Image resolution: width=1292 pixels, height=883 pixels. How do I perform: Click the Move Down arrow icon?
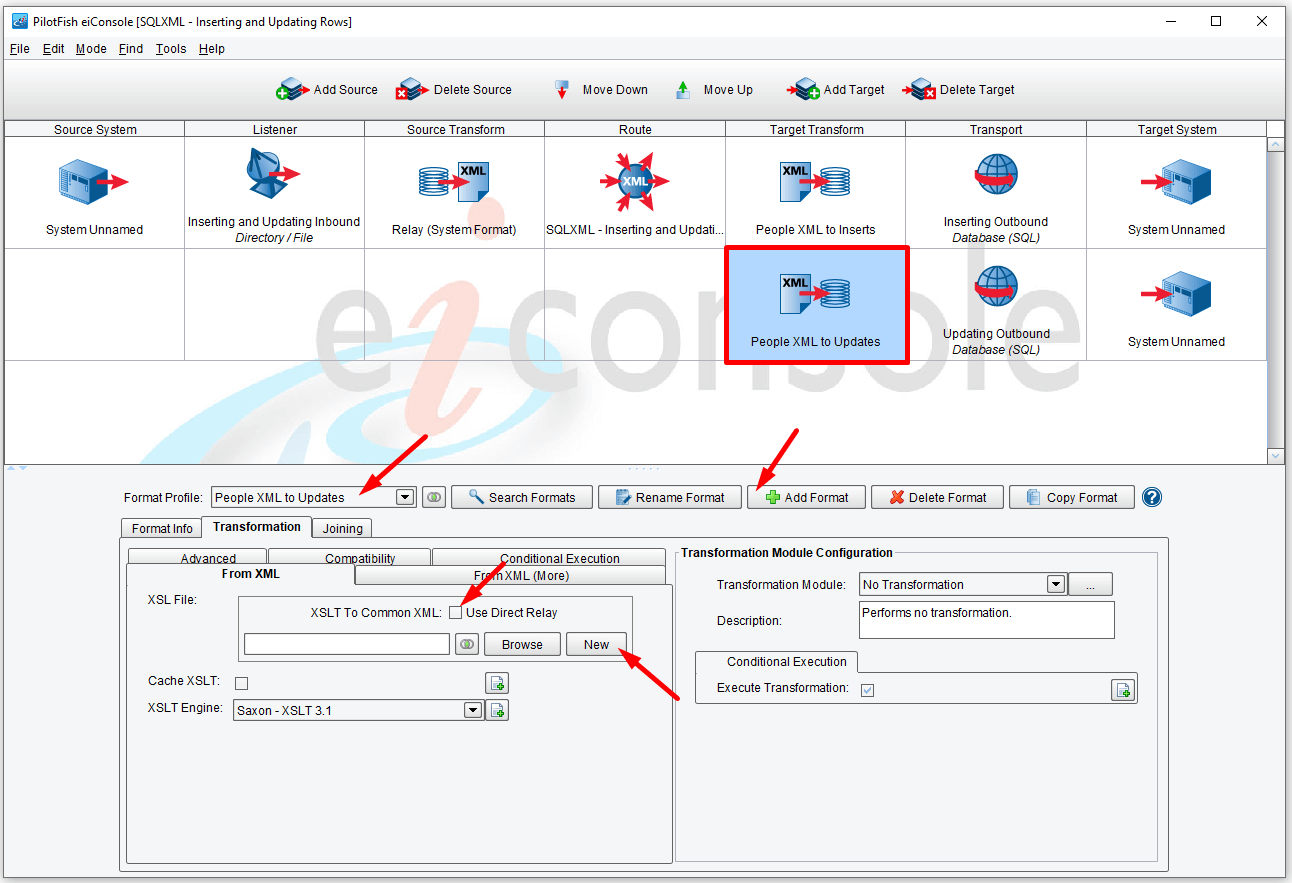point(562,90)
